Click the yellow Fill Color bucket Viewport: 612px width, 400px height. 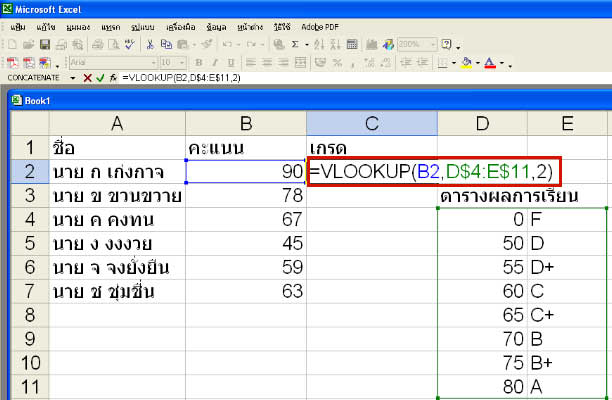pos(465,62)
